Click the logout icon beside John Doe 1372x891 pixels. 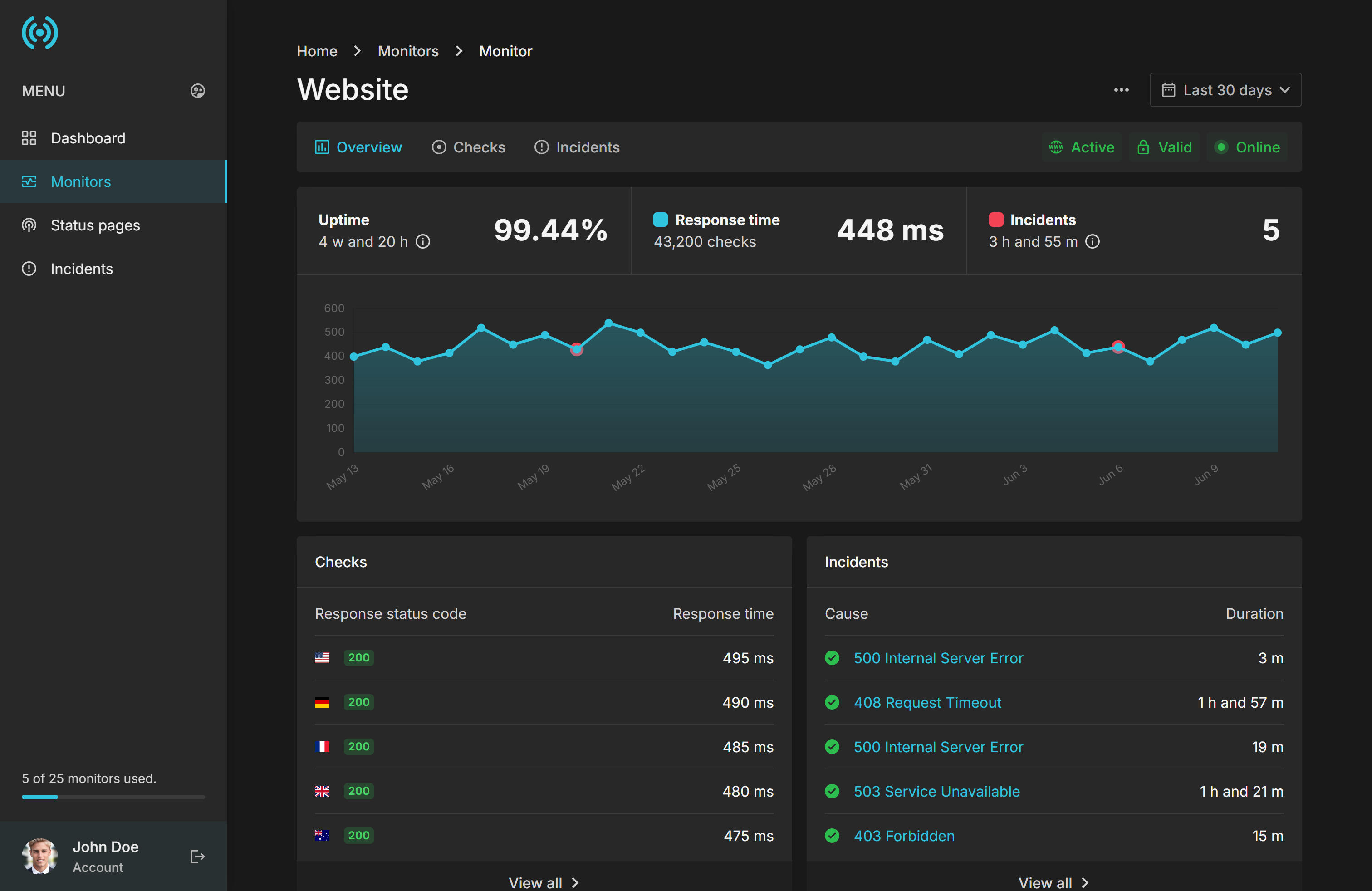click(x=197, y=857)
